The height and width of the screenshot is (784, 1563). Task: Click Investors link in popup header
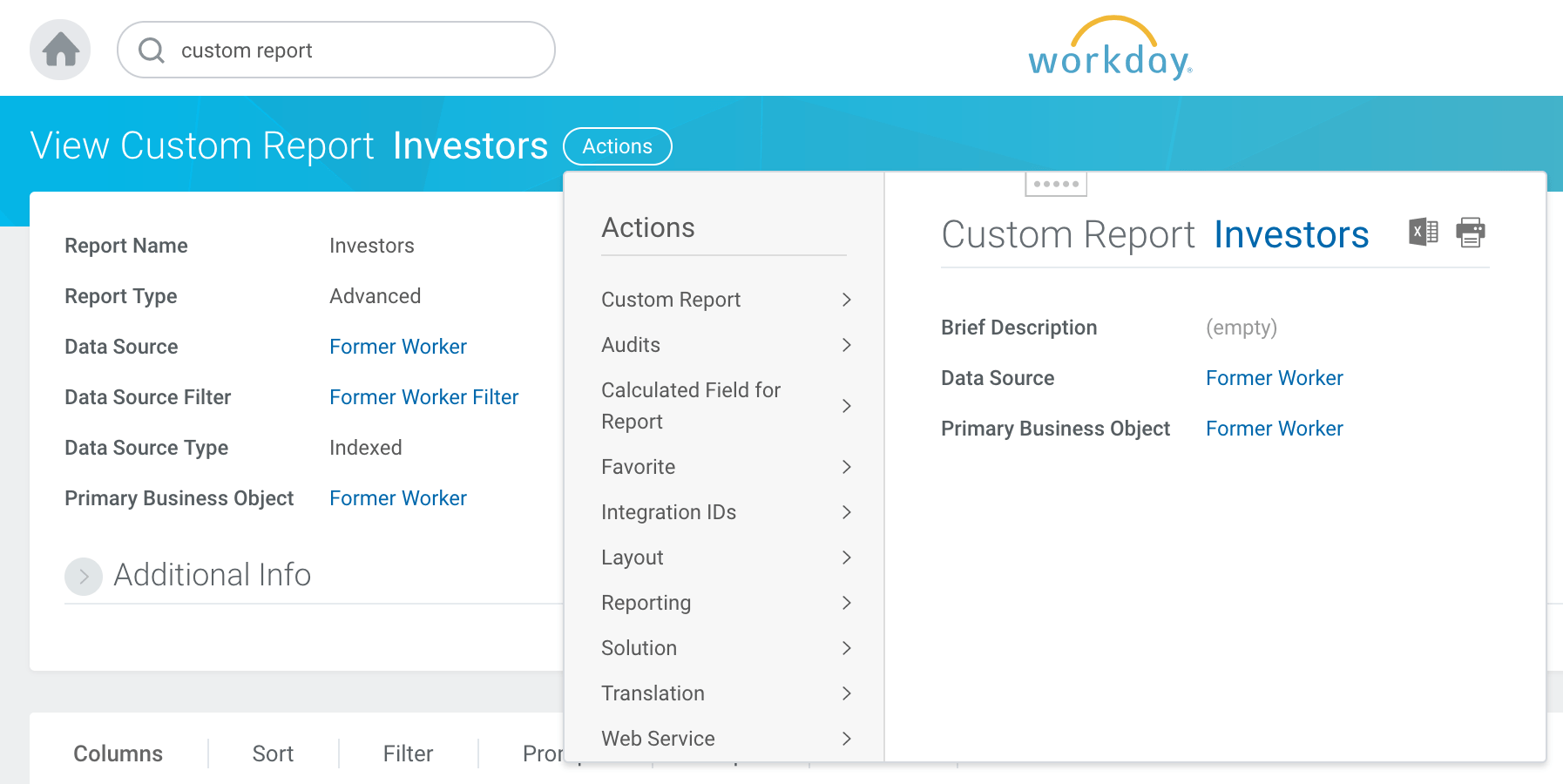[x=1290, y=235]
